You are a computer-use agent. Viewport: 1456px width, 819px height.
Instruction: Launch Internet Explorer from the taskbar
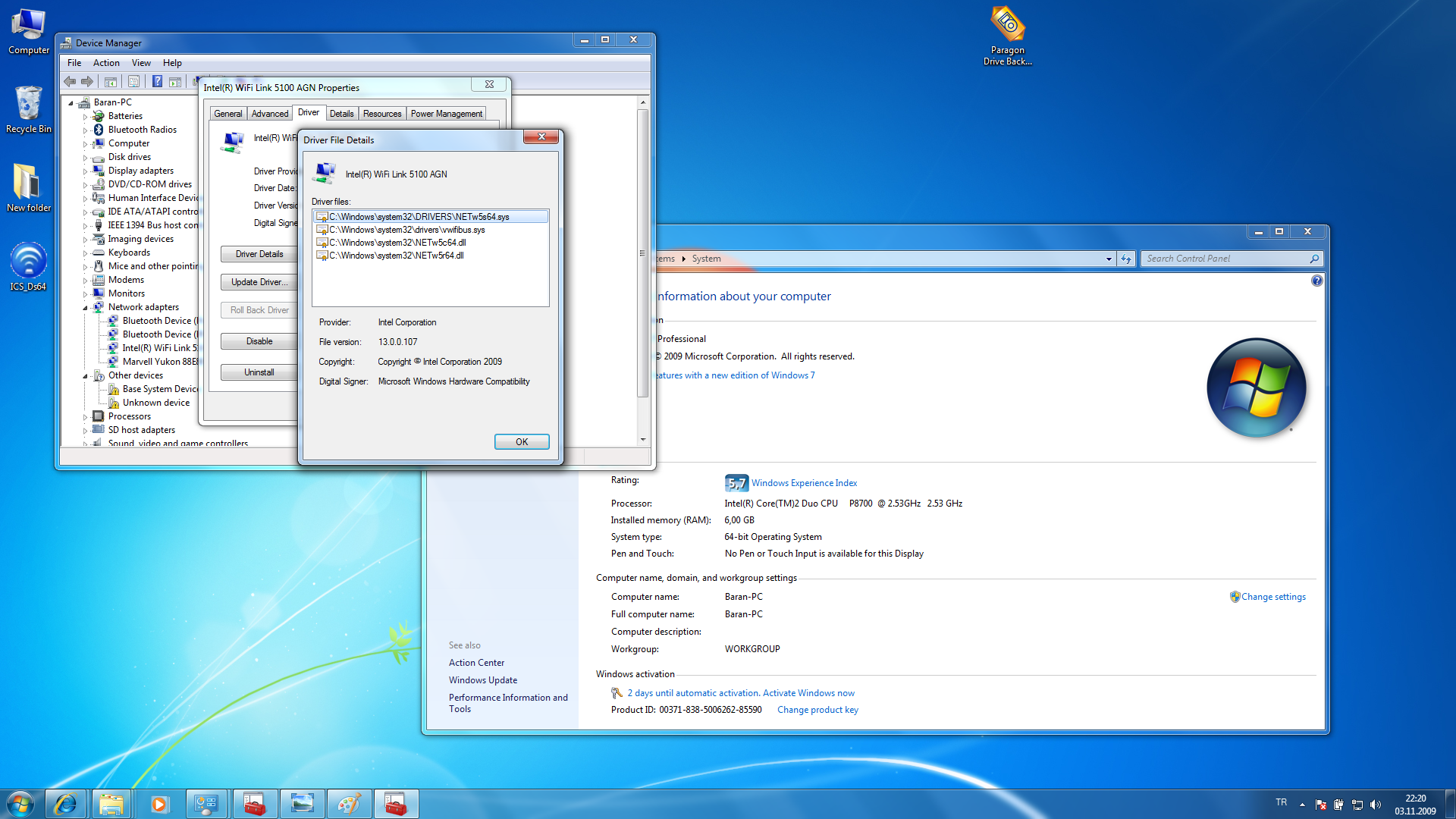(x=65, y=804)
